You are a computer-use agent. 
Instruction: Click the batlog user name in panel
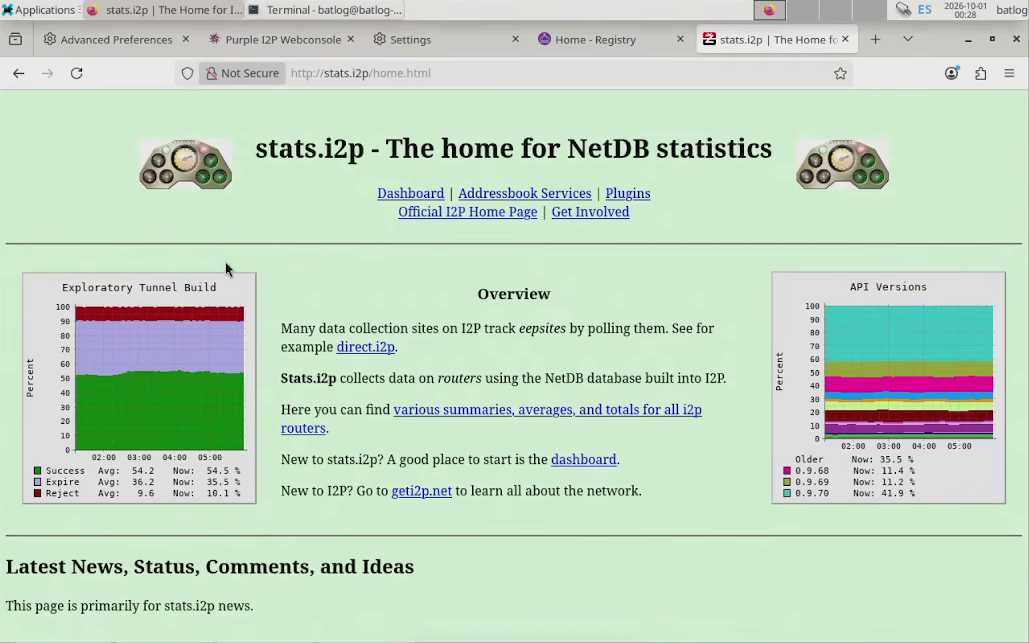click(1011, 10)
